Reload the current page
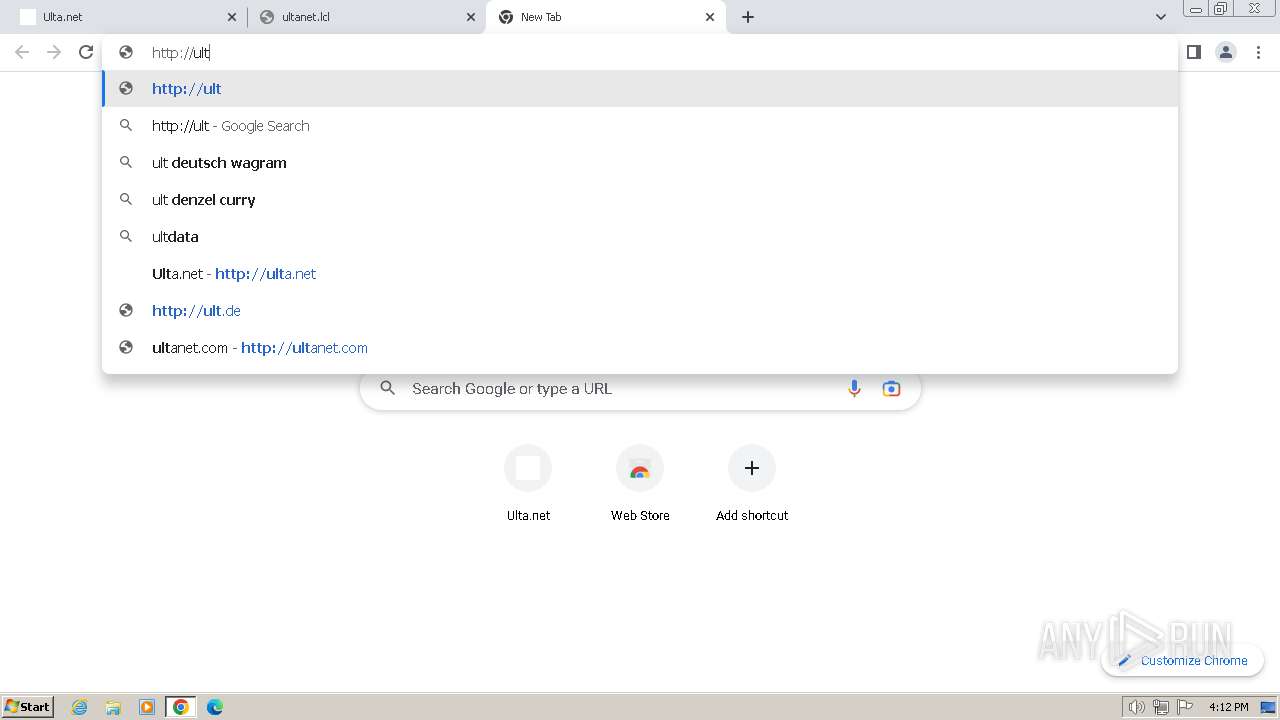This screenshot has height=720, width=1280. [86, 52]
